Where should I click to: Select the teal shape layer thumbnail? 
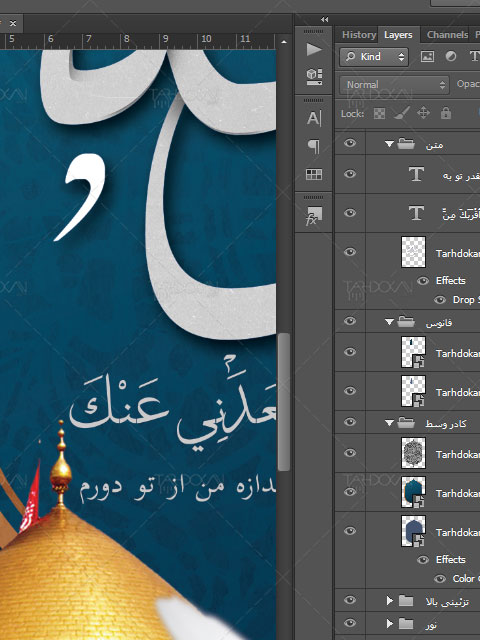(x=413, y=492)
